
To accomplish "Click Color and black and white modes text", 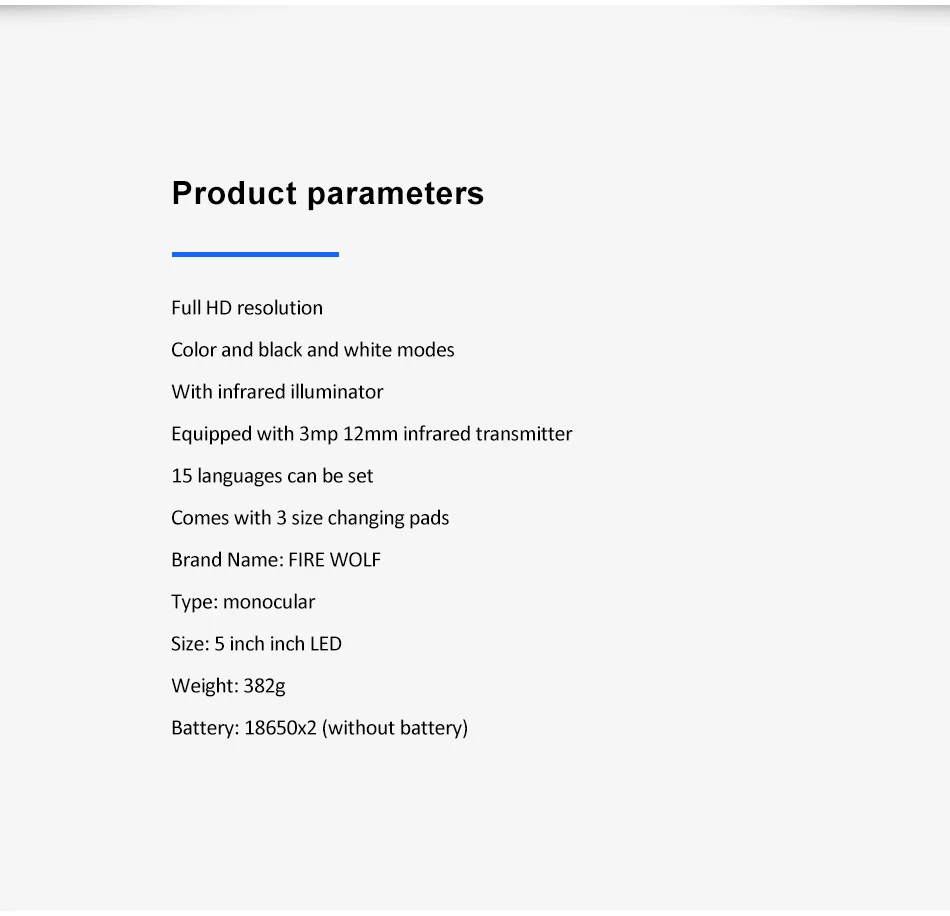I will click(313, 350).
